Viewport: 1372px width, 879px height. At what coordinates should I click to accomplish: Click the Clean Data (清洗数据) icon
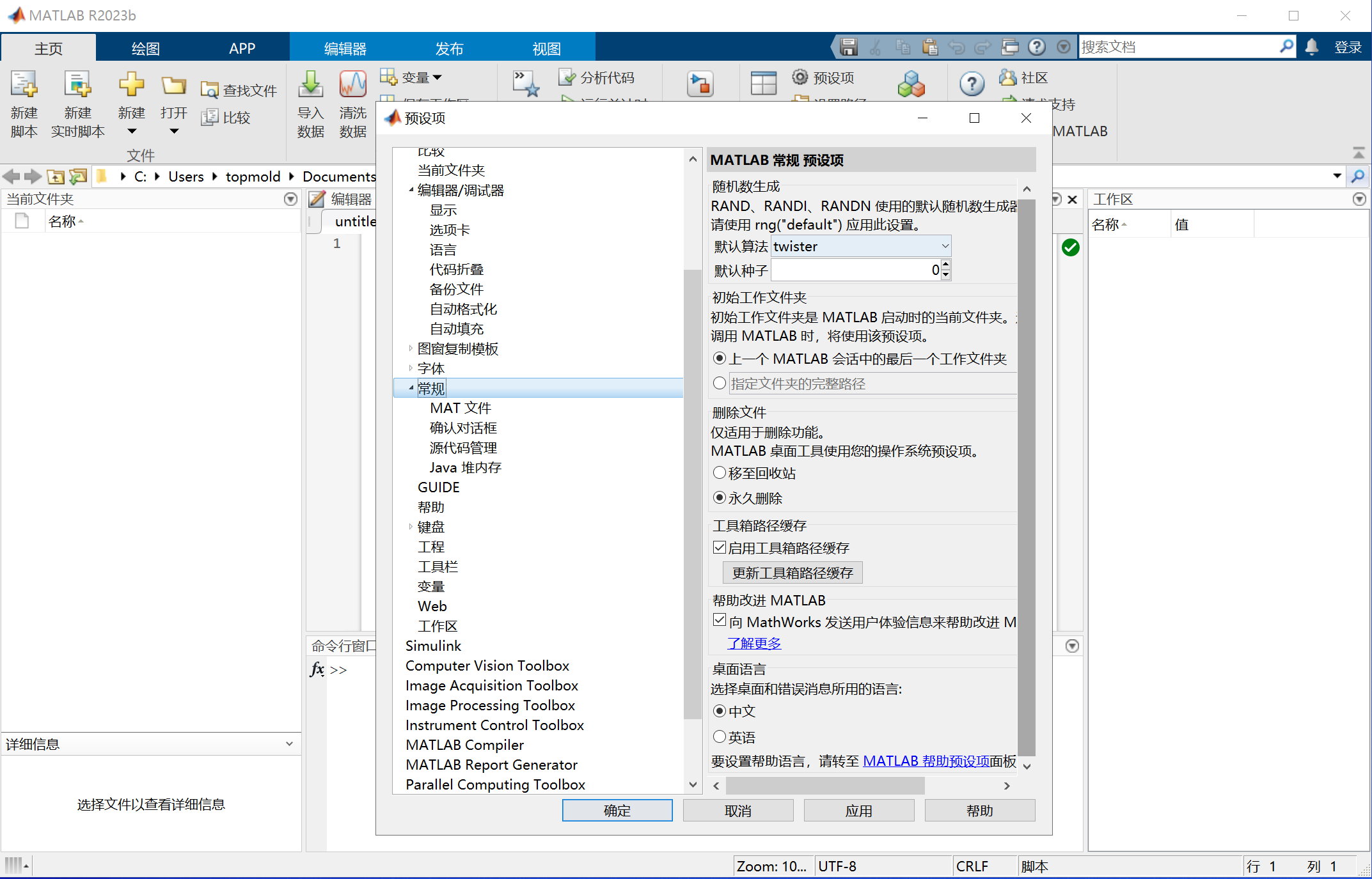(352, 84)
